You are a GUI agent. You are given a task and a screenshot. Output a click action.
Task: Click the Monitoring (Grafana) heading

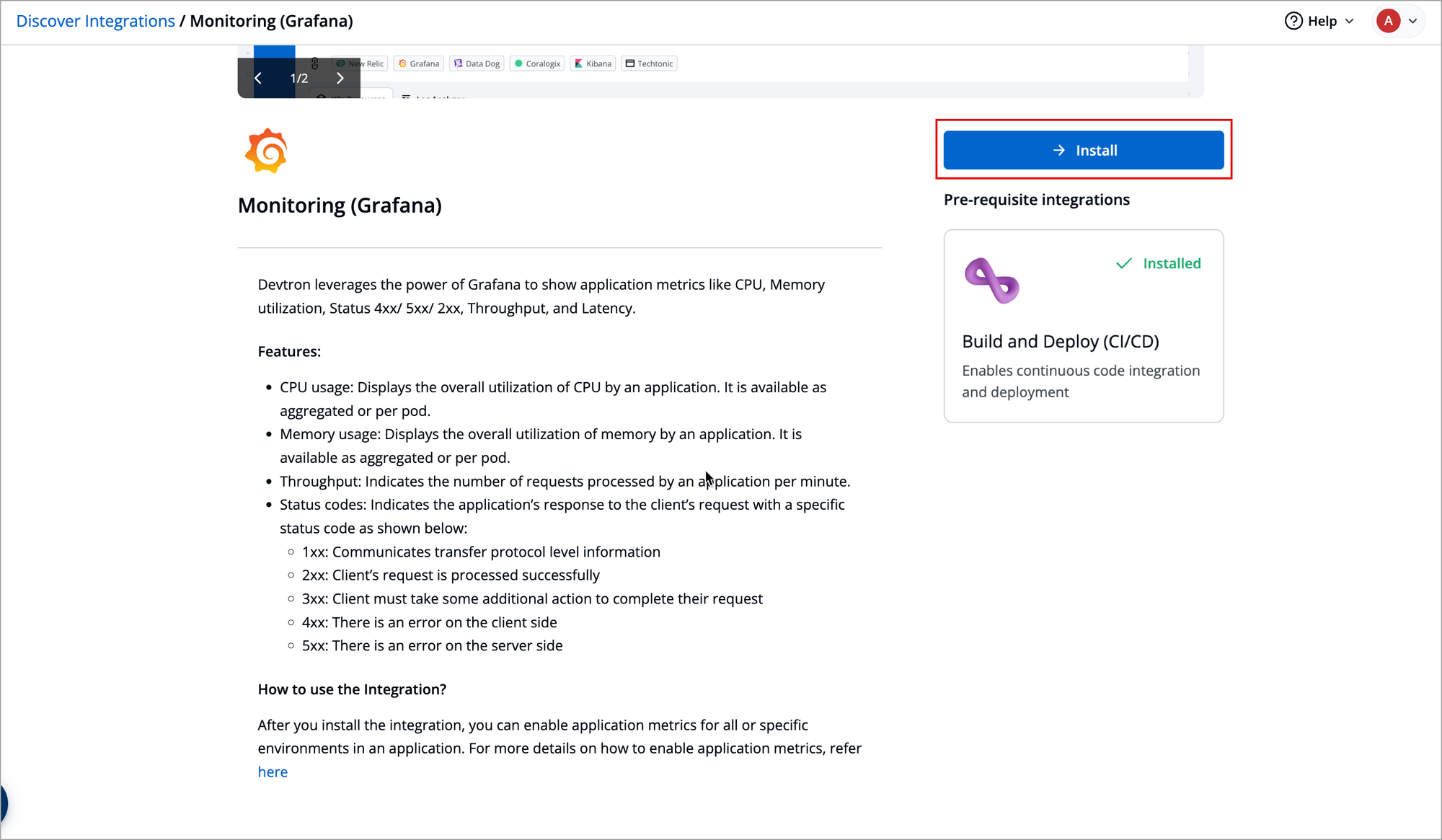coord(340,205)
